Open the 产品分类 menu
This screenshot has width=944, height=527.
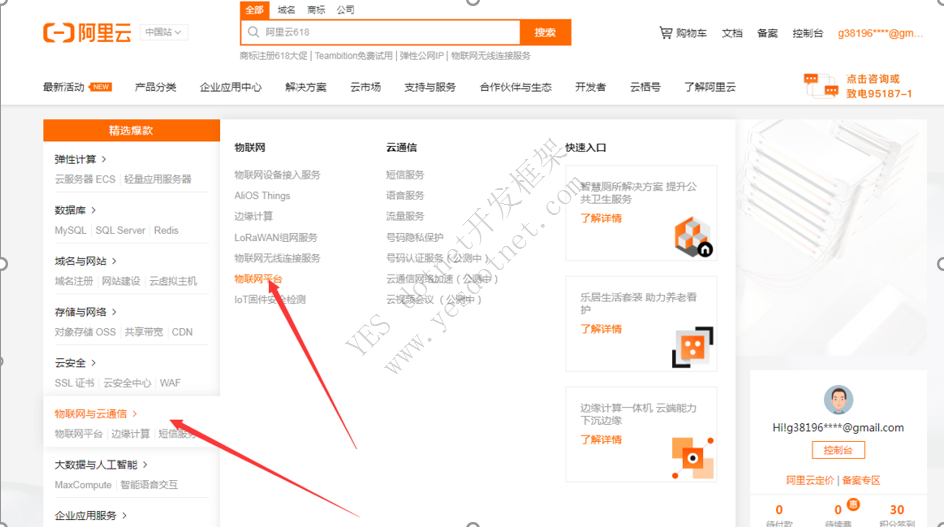155,87
